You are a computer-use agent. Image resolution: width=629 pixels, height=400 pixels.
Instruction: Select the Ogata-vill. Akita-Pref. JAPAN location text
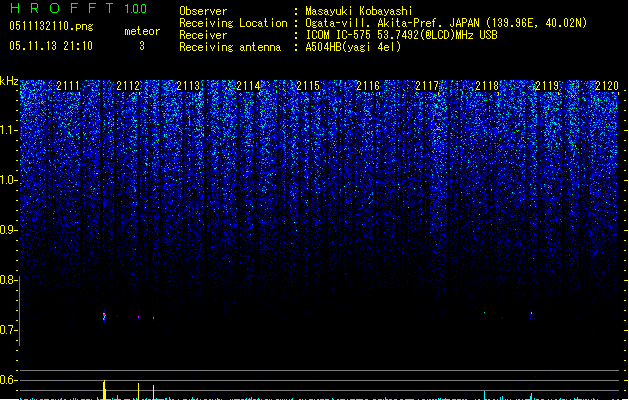click(446, 23)
